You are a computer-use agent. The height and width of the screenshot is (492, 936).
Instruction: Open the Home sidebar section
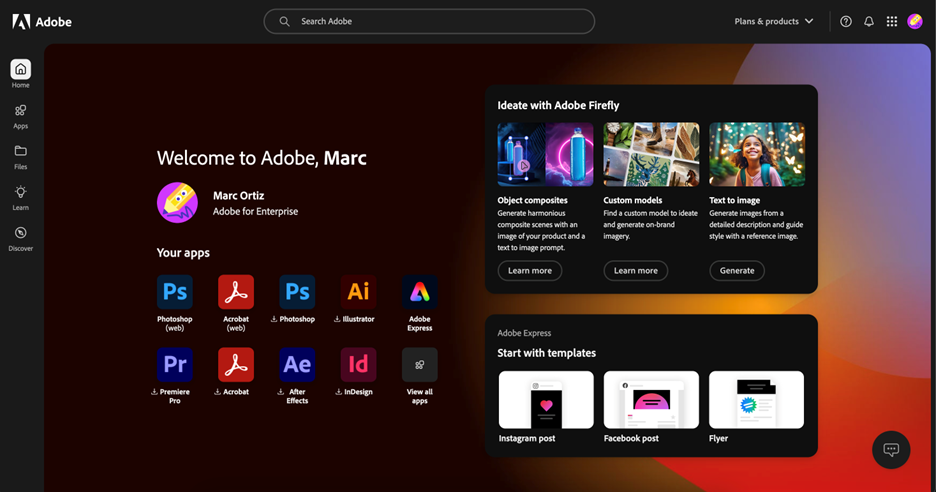click(20, 74)
